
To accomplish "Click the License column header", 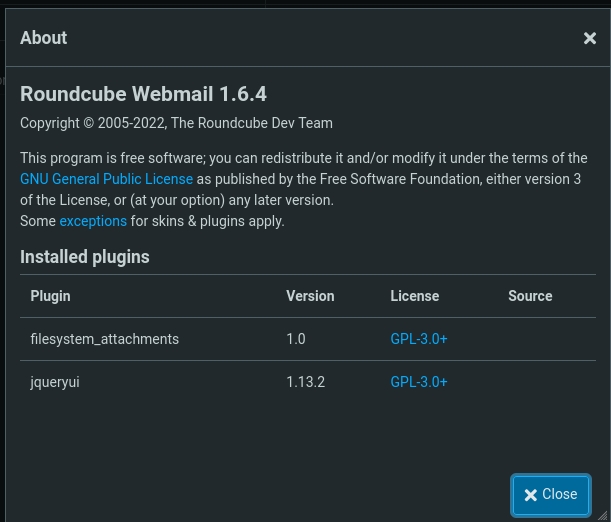I will (414, 296).
